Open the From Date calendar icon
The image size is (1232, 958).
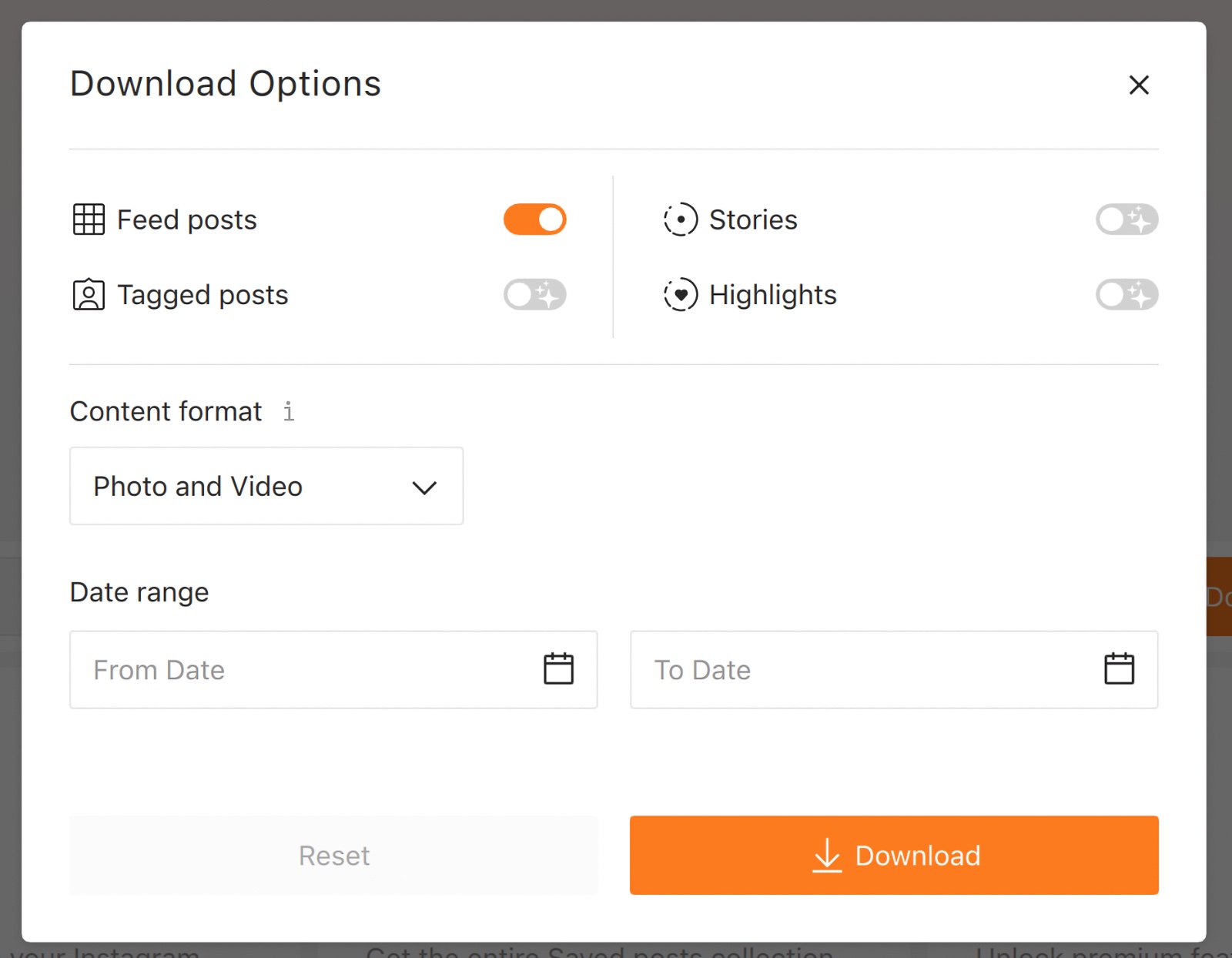(558, 668)
